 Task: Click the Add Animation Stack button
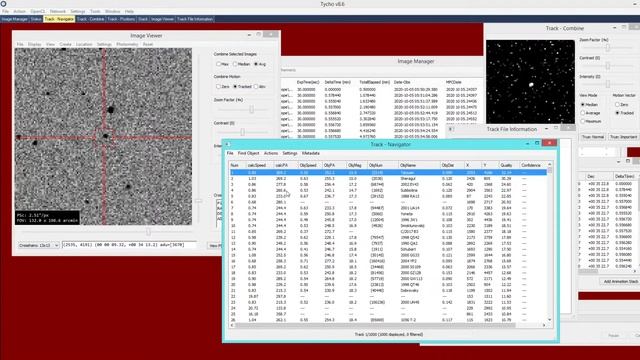pos(621,282)
